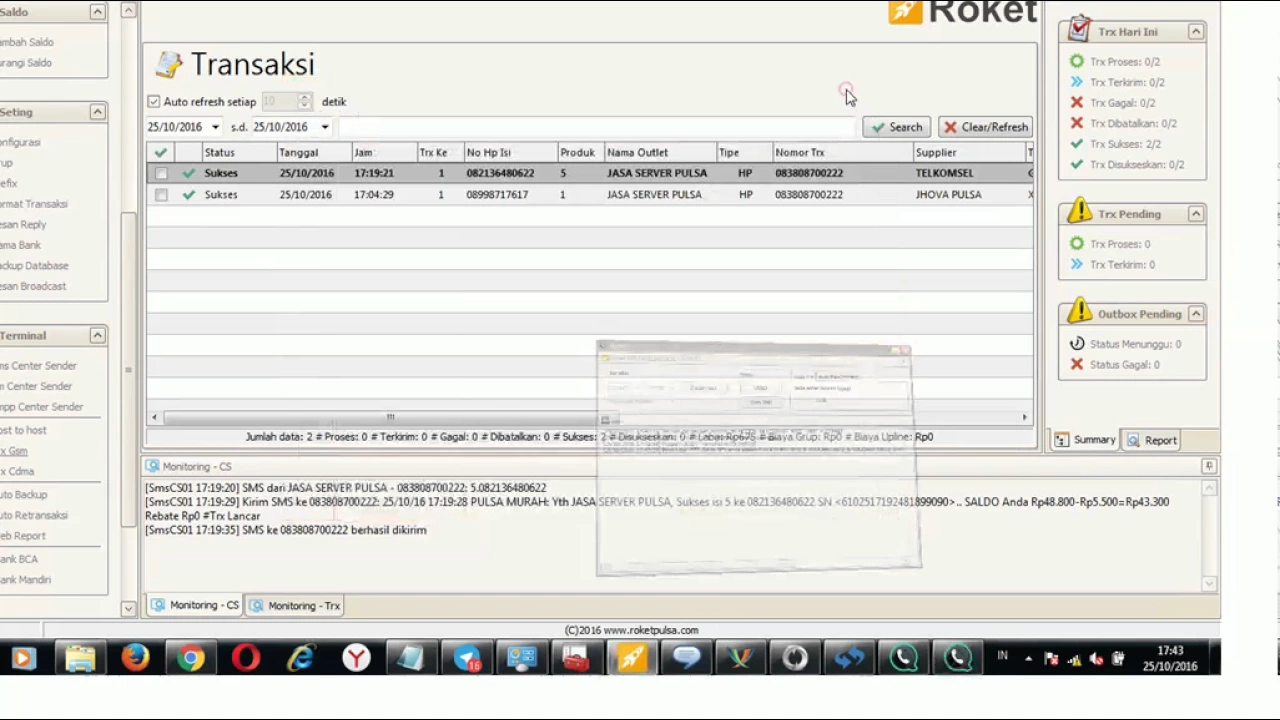Open the media player taskbar icon
This screenshot has height=720, width=1280.
point(22,658)
